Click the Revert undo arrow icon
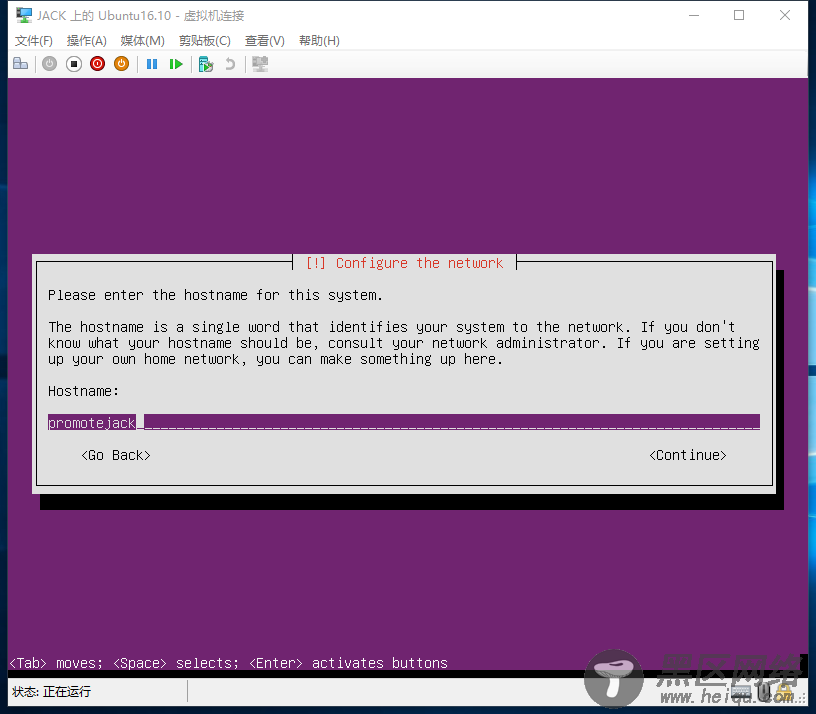Viewport: 816px width, 714px height. coord(230,64)
